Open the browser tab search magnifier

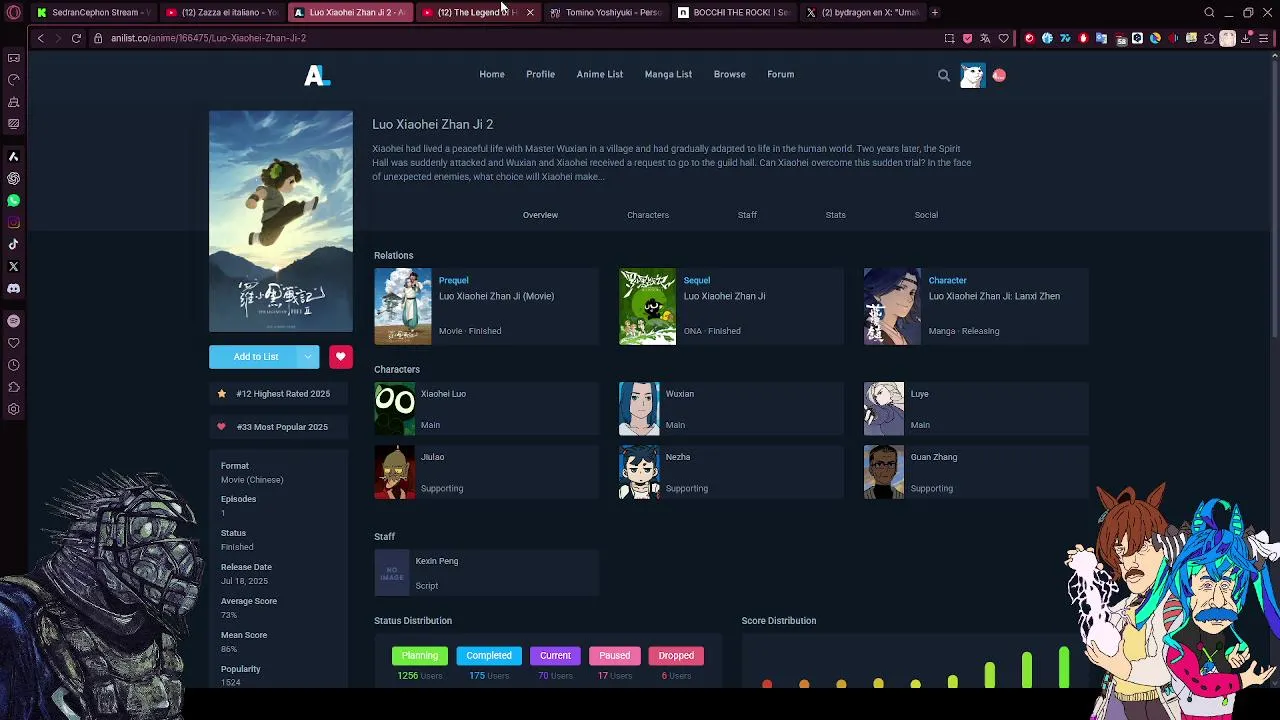tap(1209, 12)
